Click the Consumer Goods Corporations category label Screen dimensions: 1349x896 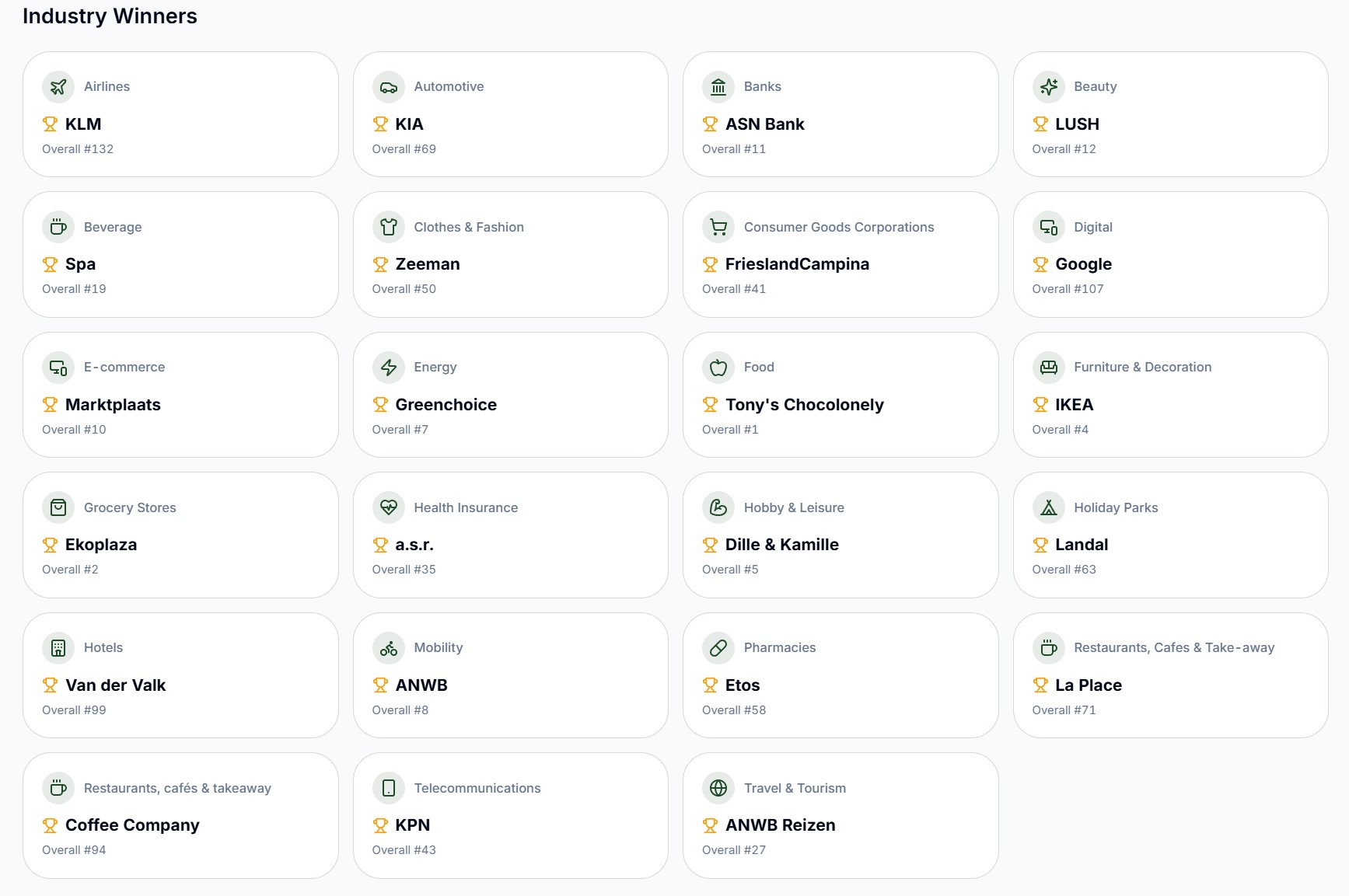(838, 227)
